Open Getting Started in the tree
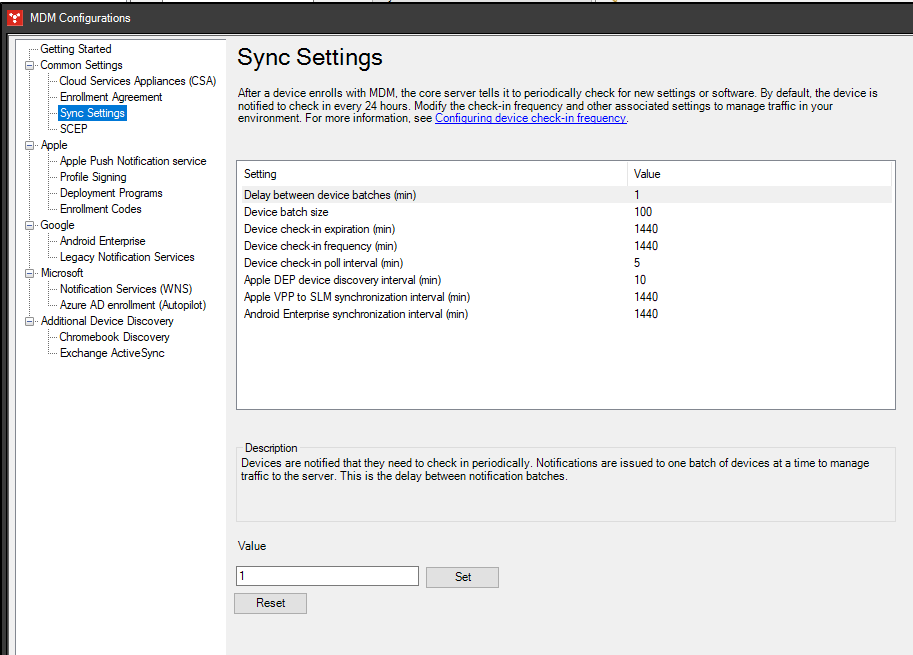Image resolution: width=913 pixels, height=655 pixels. (75, 49)
